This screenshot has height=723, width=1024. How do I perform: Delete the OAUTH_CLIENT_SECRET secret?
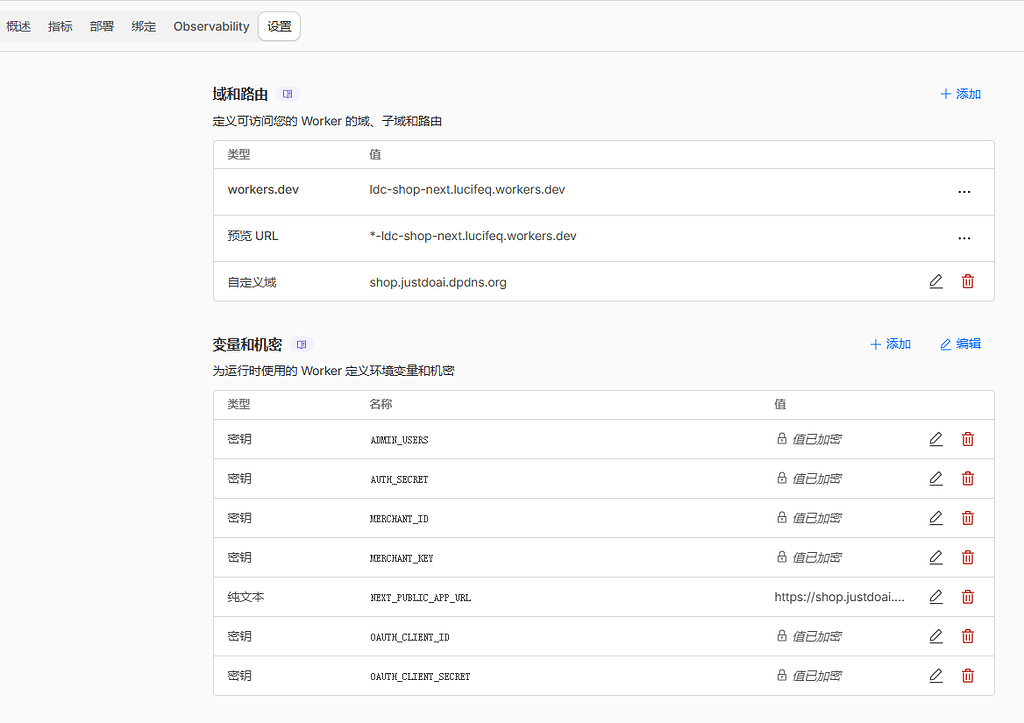(968, 676)
